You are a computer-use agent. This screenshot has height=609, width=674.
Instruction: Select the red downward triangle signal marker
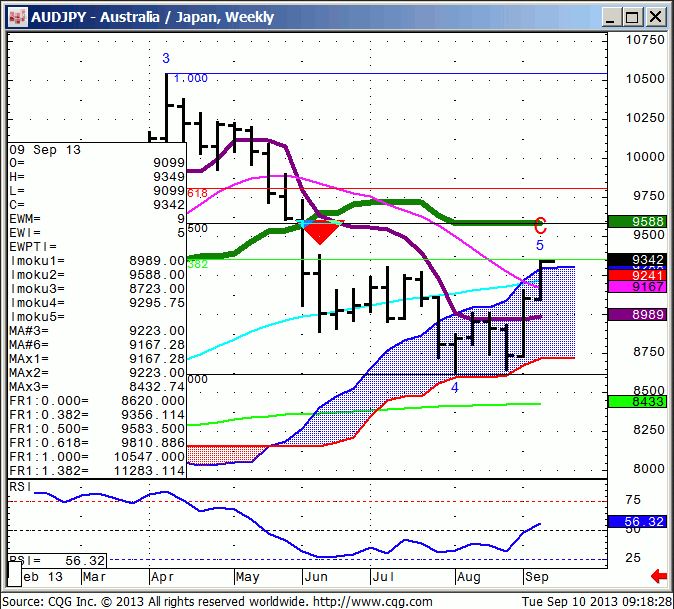tap(321, 233)
